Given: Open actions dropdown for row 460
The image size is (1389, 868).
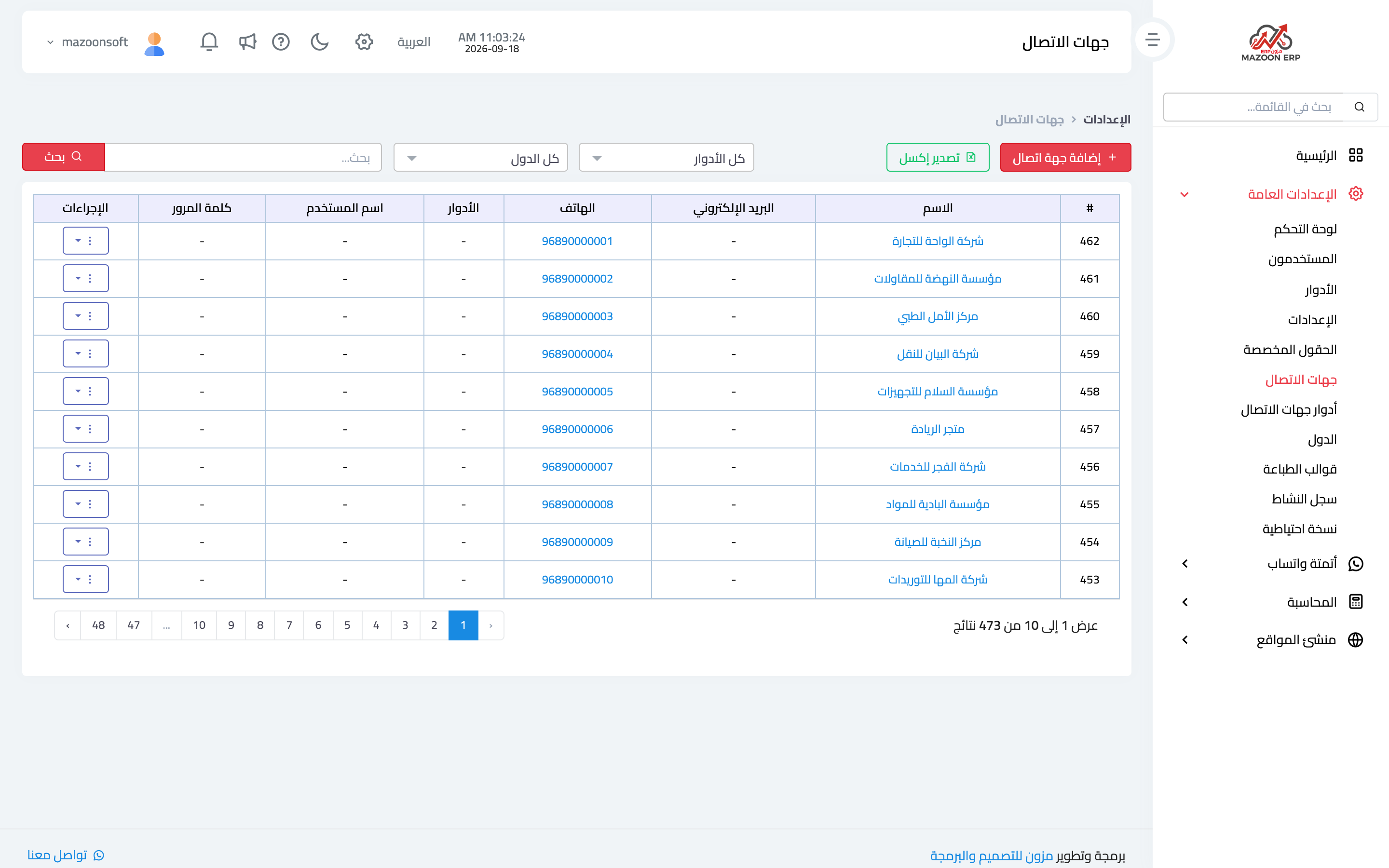Looking at the screenshot, I should [x=85, y=316].
